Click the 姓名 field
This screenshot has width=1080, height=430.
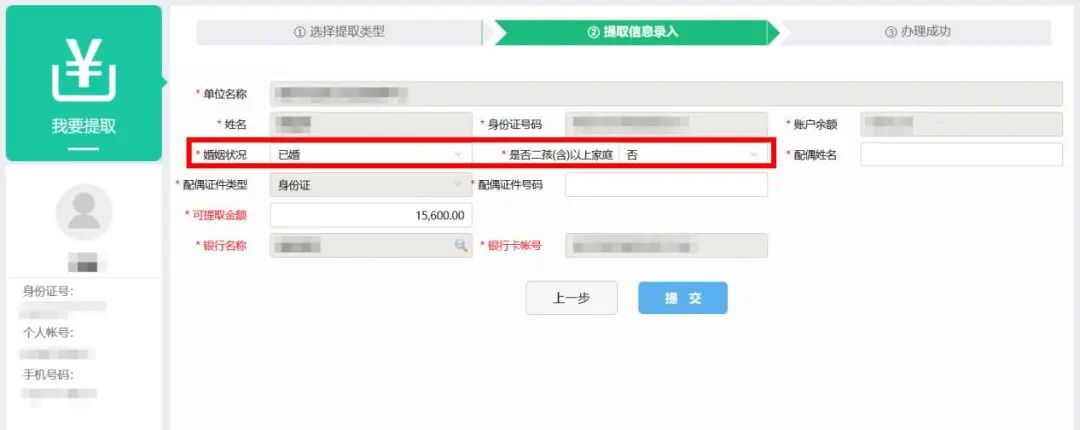click(371, 124)
